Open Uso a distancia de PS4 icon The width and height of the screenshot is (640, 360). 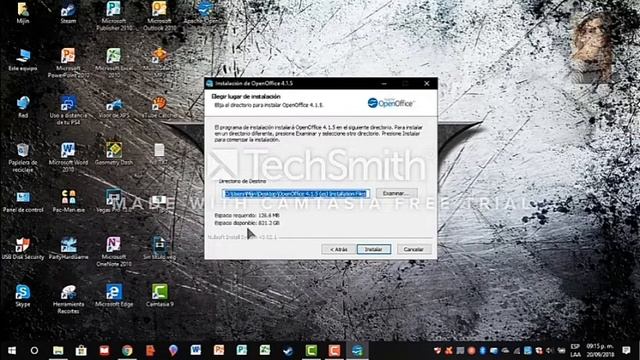click(x=68, y=110)
